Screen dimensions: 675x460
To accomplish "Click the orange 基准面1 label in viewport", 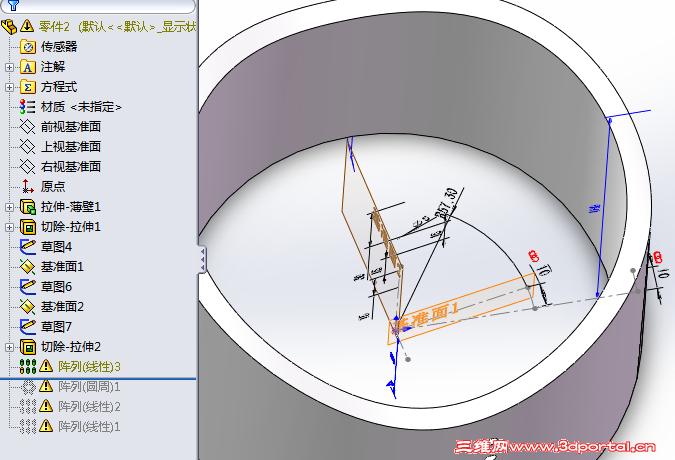I will click(425, 317).
